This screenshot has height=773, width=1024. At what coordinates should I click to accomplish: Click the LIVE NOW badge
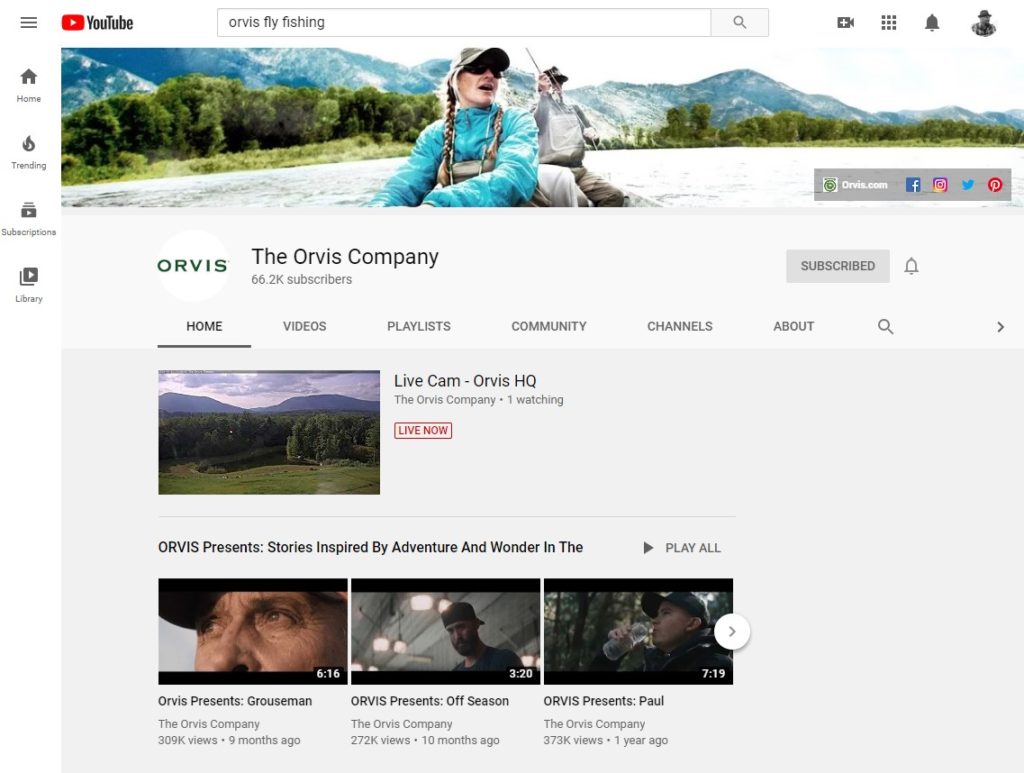[423, 430]
